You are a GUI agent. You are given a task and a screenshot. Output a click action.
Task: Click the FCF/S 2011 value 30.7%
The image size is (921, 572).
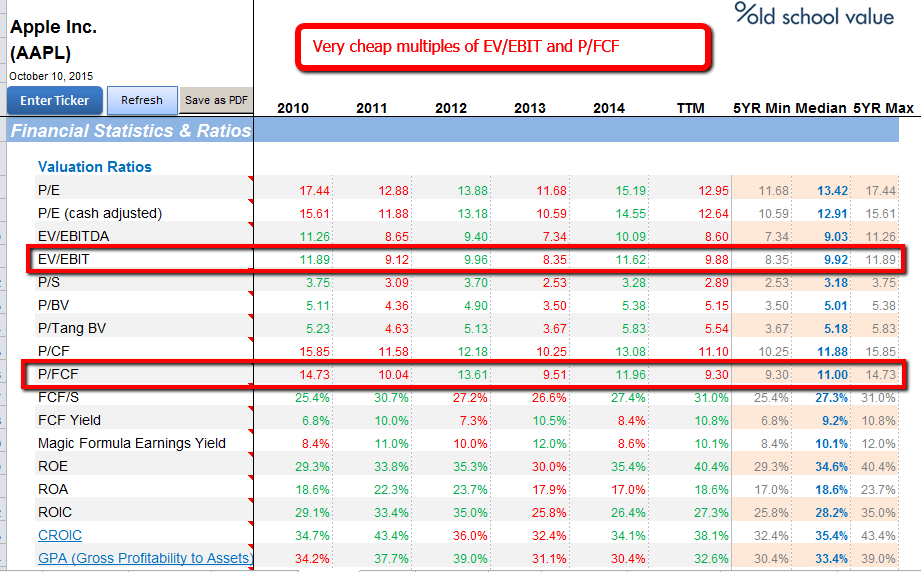[x=391, y=398]
